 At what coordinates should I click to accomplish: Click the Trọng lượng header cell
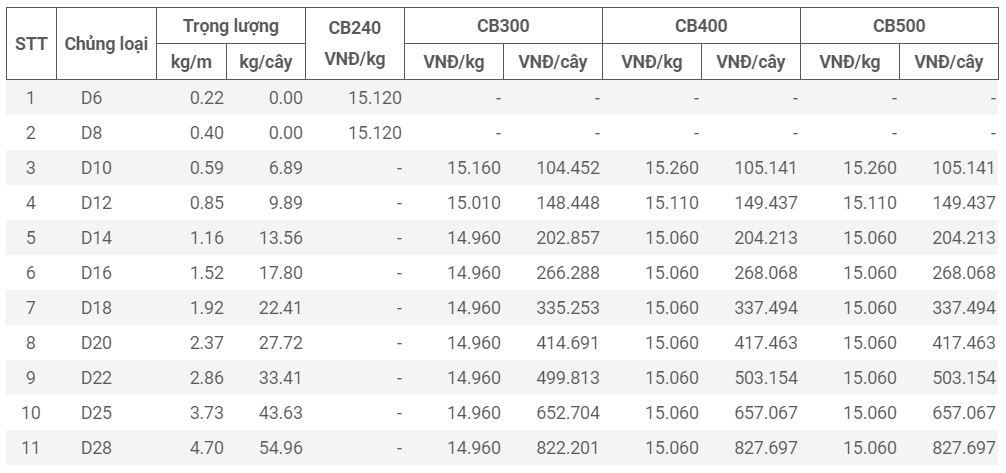pos(231,26)
